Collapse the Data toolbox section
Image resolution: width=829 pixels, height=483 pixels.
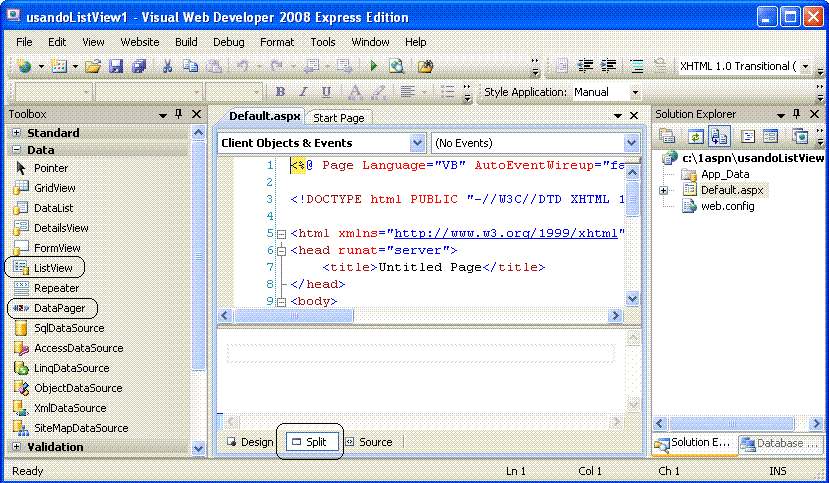click(16, 150)
